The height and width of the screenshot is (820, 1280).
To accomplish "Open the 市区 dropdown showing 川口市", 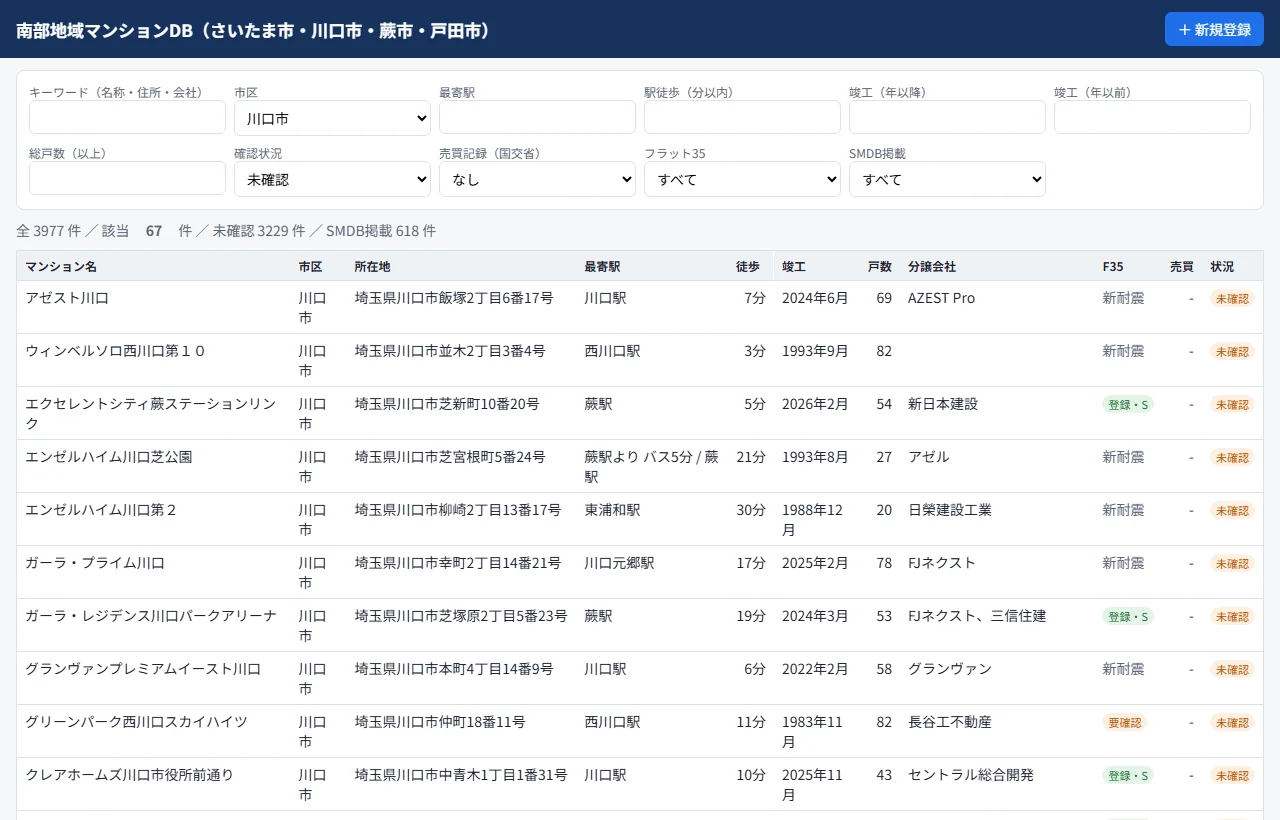I will click(x=332, y=118).
